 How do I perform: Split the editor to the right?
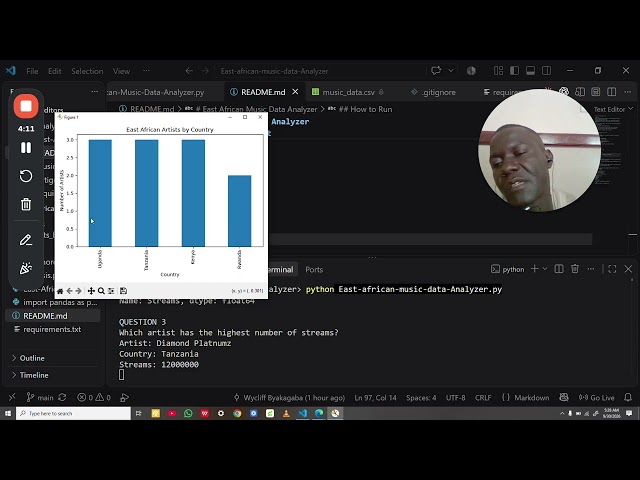[611, 92]
